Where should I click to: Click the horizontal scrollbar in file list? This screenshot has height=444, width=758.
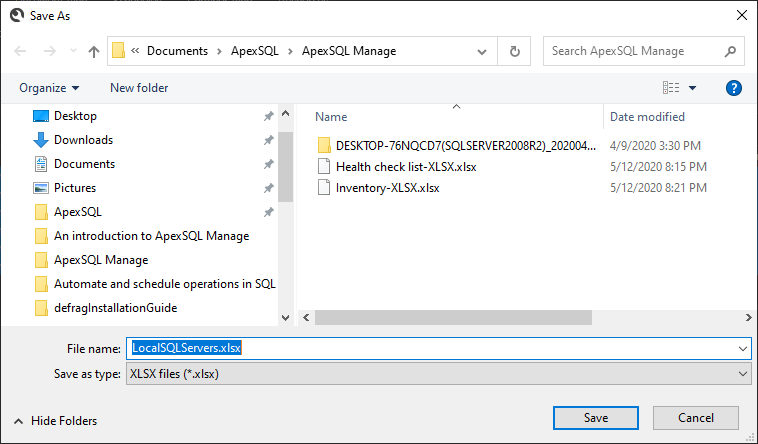click(x=453, y=318)
